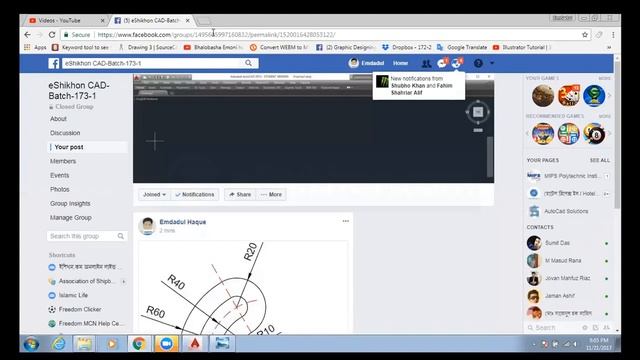This screenshot has height=360, width=640.
Task: Toggle group Notifications button
Action: pyautogui.click(x=195, y=195)
